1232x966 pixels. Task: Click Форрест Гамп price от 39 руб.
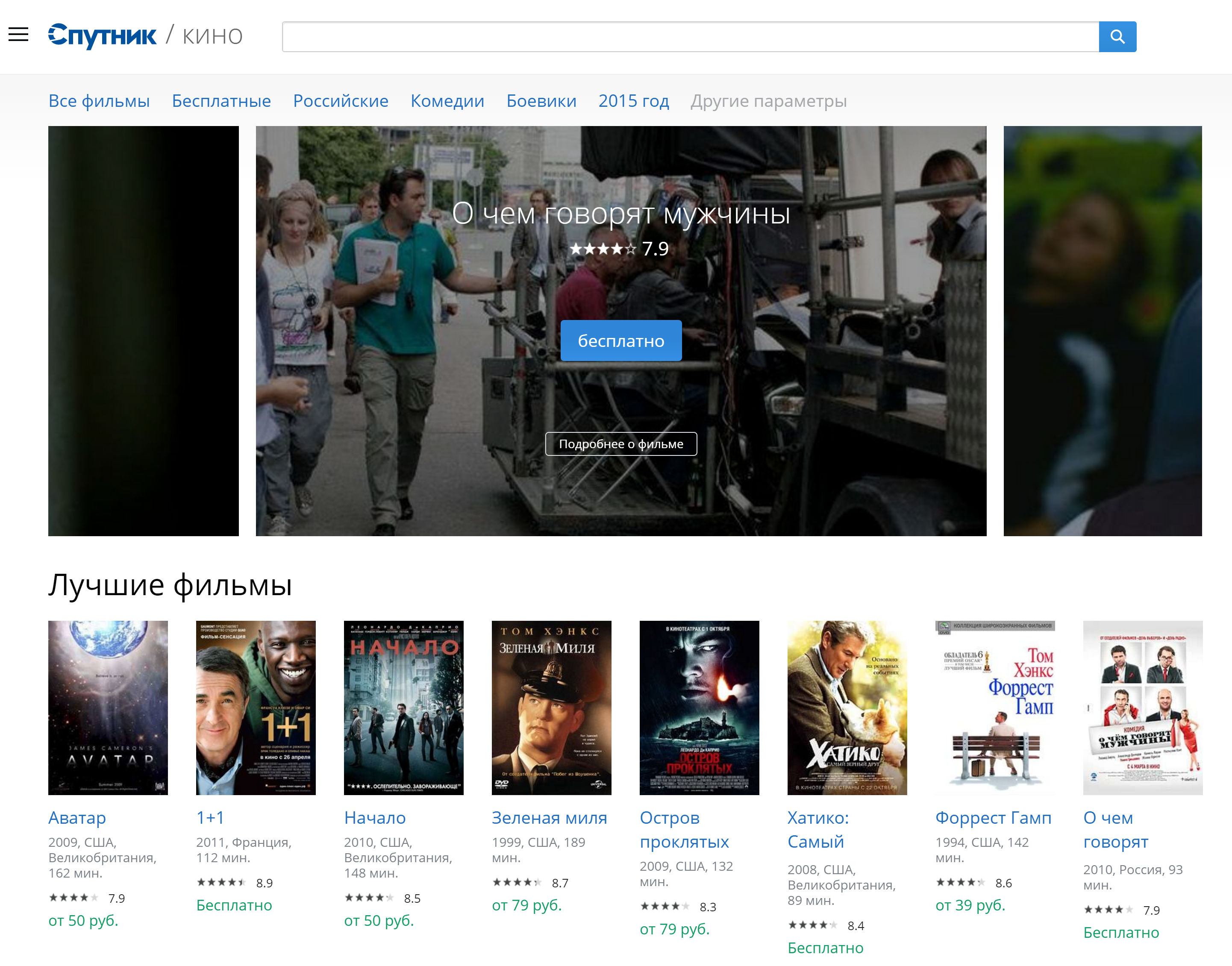[970, 905]
